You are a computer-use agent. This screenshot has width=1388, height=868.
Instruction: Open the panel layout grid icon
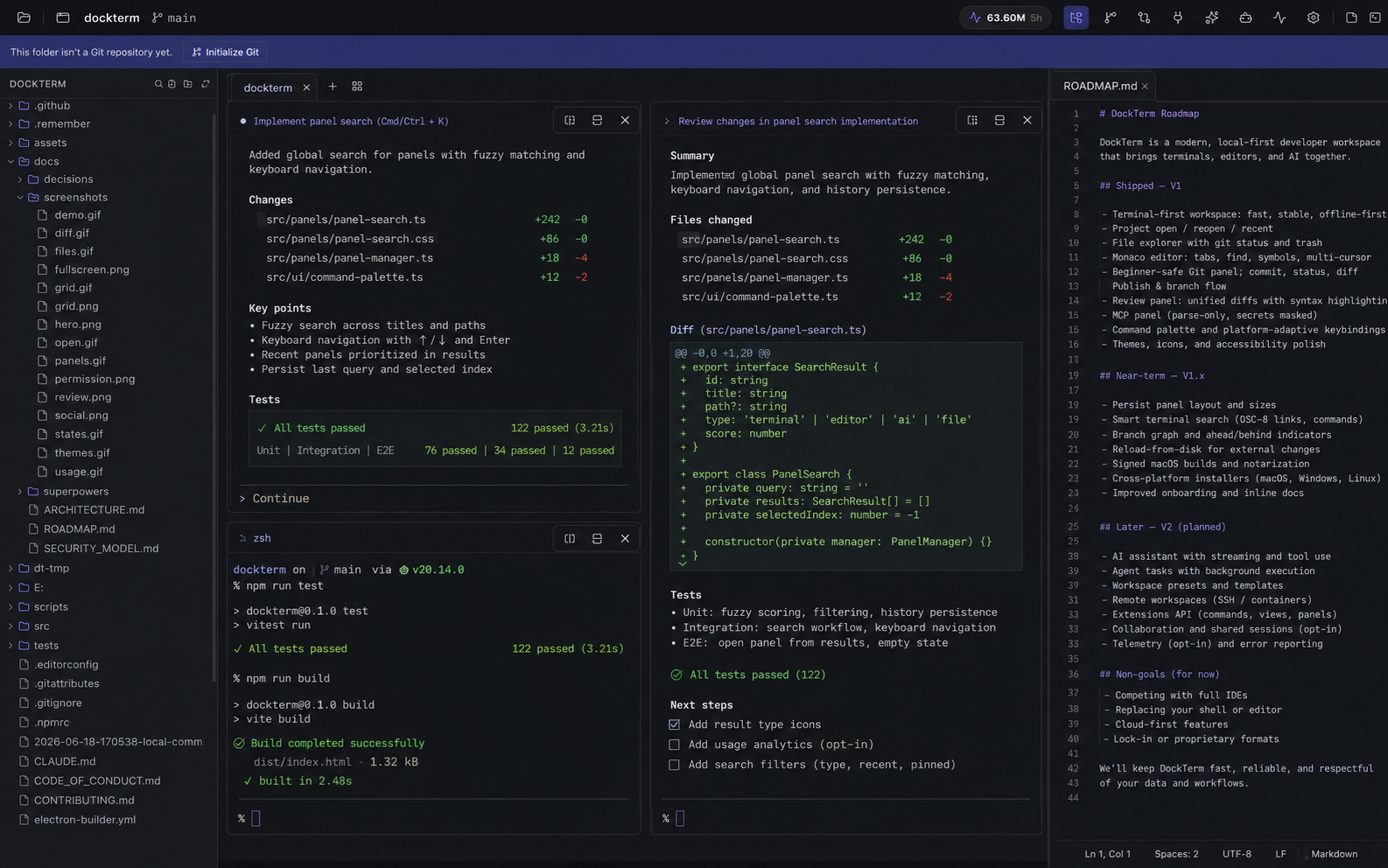pos(357,86)
